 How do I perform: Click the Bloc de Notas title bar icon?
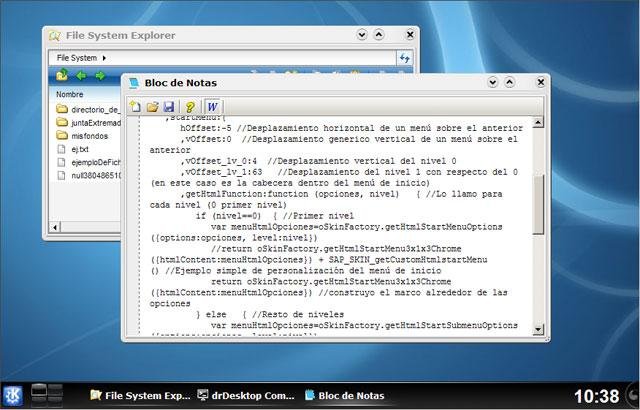[x=134, y=83]
